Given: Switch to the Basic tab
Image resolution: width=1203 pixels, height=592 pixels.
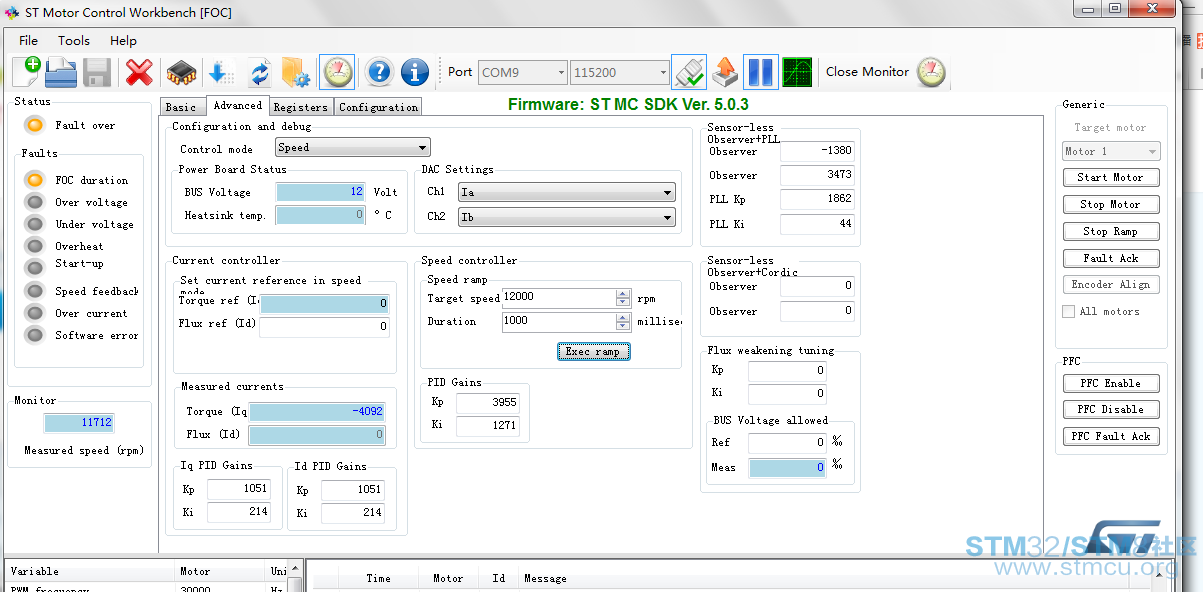Looking at the screenshot, I should (181, 107).
